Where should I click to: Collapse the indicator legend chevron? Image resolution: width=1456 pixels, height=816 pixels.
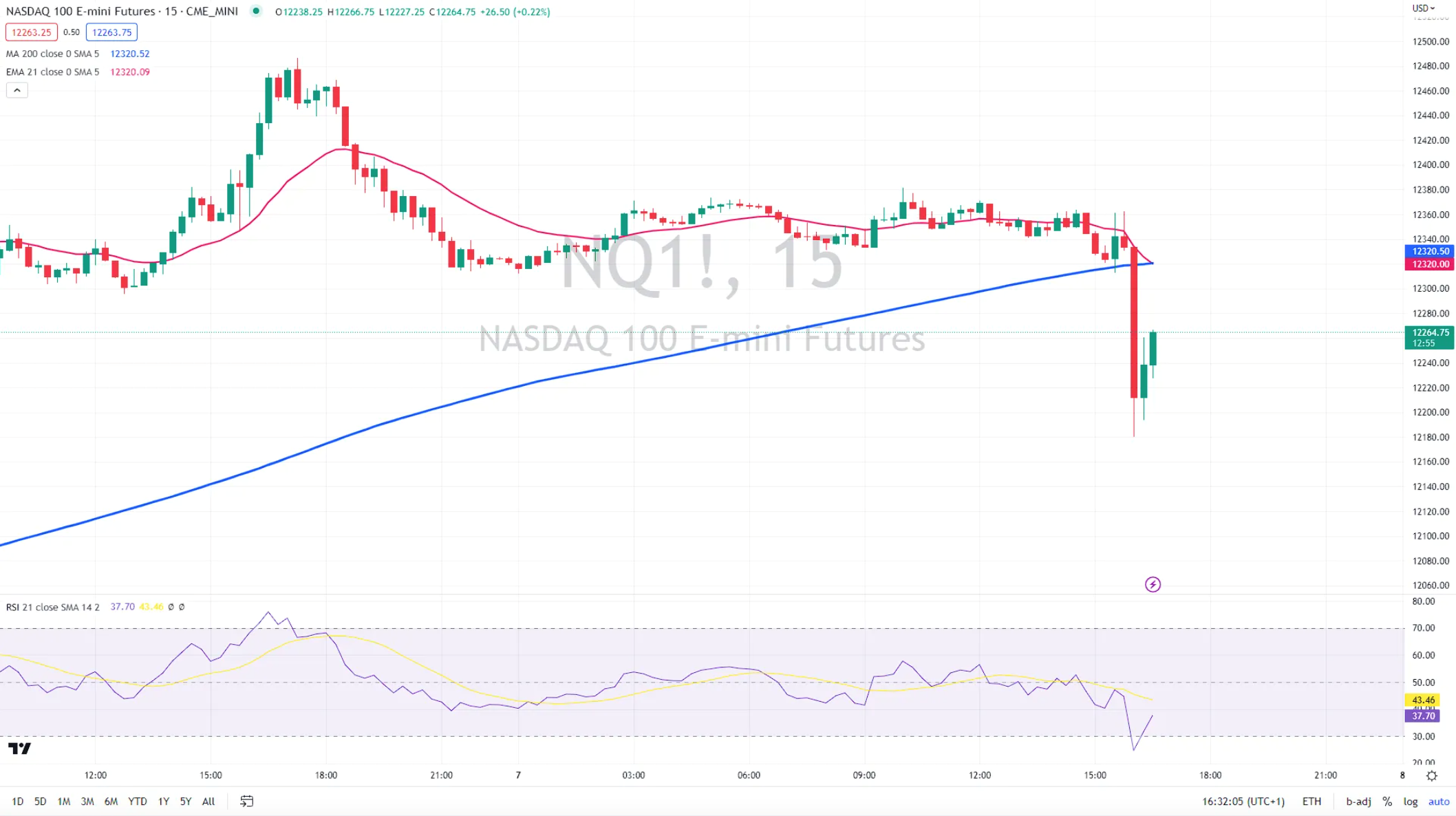[17, 90]
